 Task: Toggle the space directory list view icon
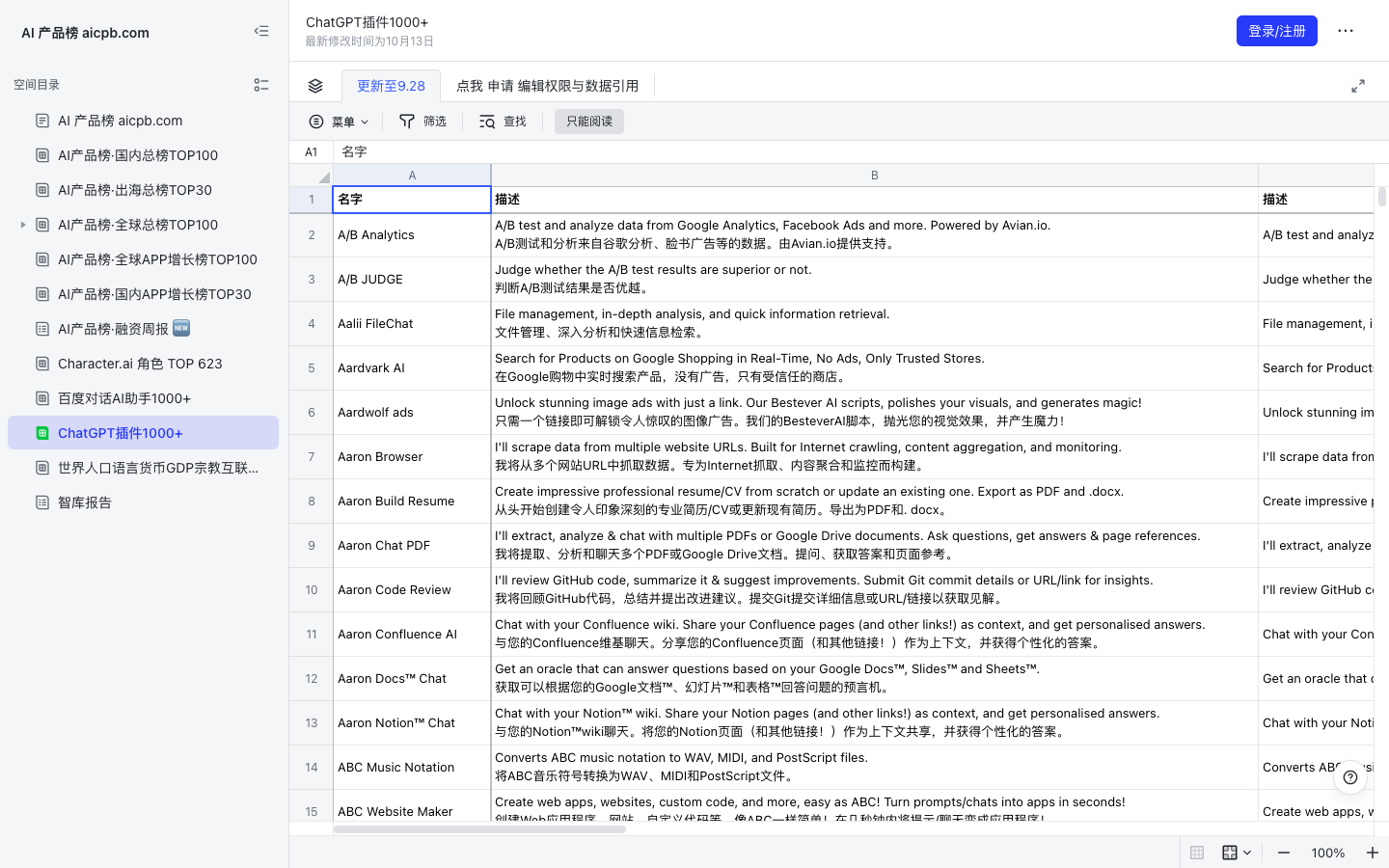tap(261, 85)
